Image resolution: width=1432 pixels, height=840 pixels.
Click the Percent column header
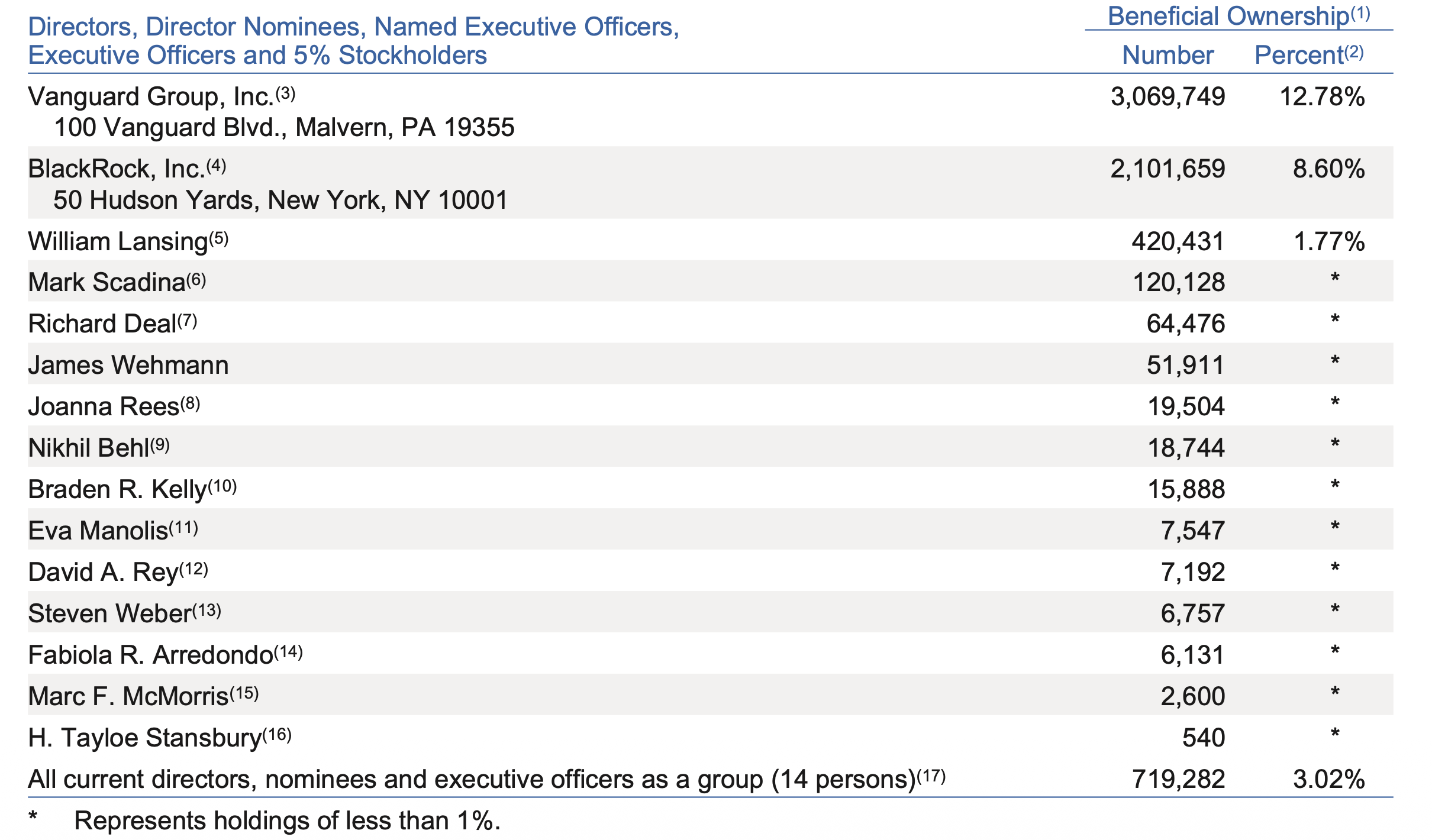coord(1309,55)
